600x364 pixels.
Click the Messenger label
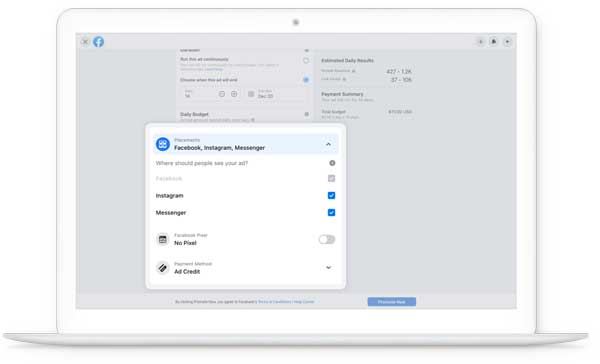coord(171,213)
